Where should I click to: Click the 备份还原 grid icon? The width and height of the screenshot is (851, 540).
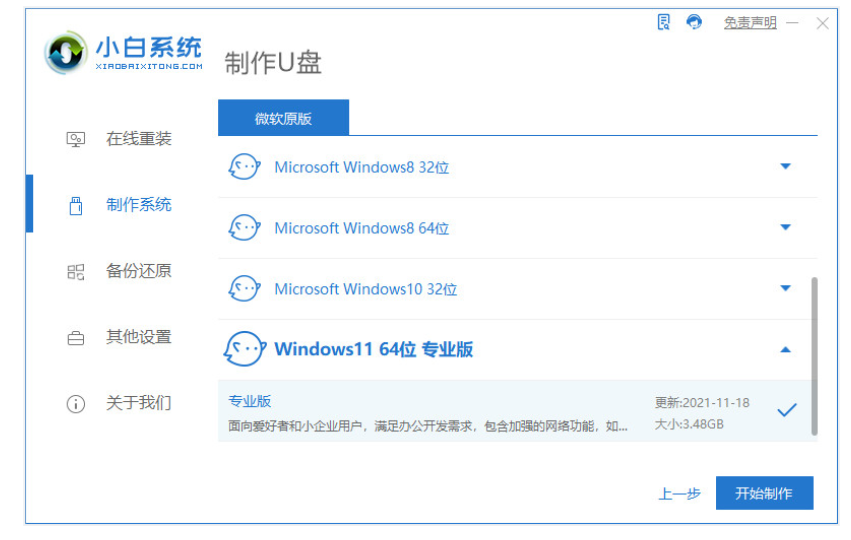(76, 271)
